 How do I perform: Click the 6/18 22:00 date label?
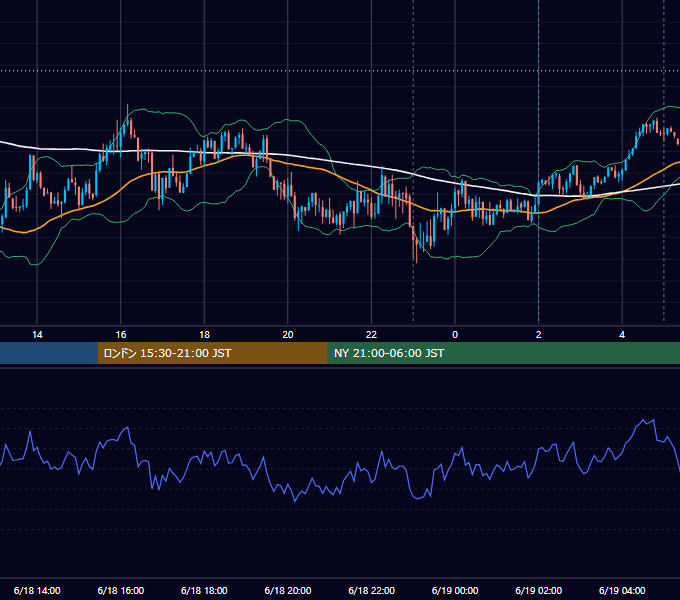point(371,590)
